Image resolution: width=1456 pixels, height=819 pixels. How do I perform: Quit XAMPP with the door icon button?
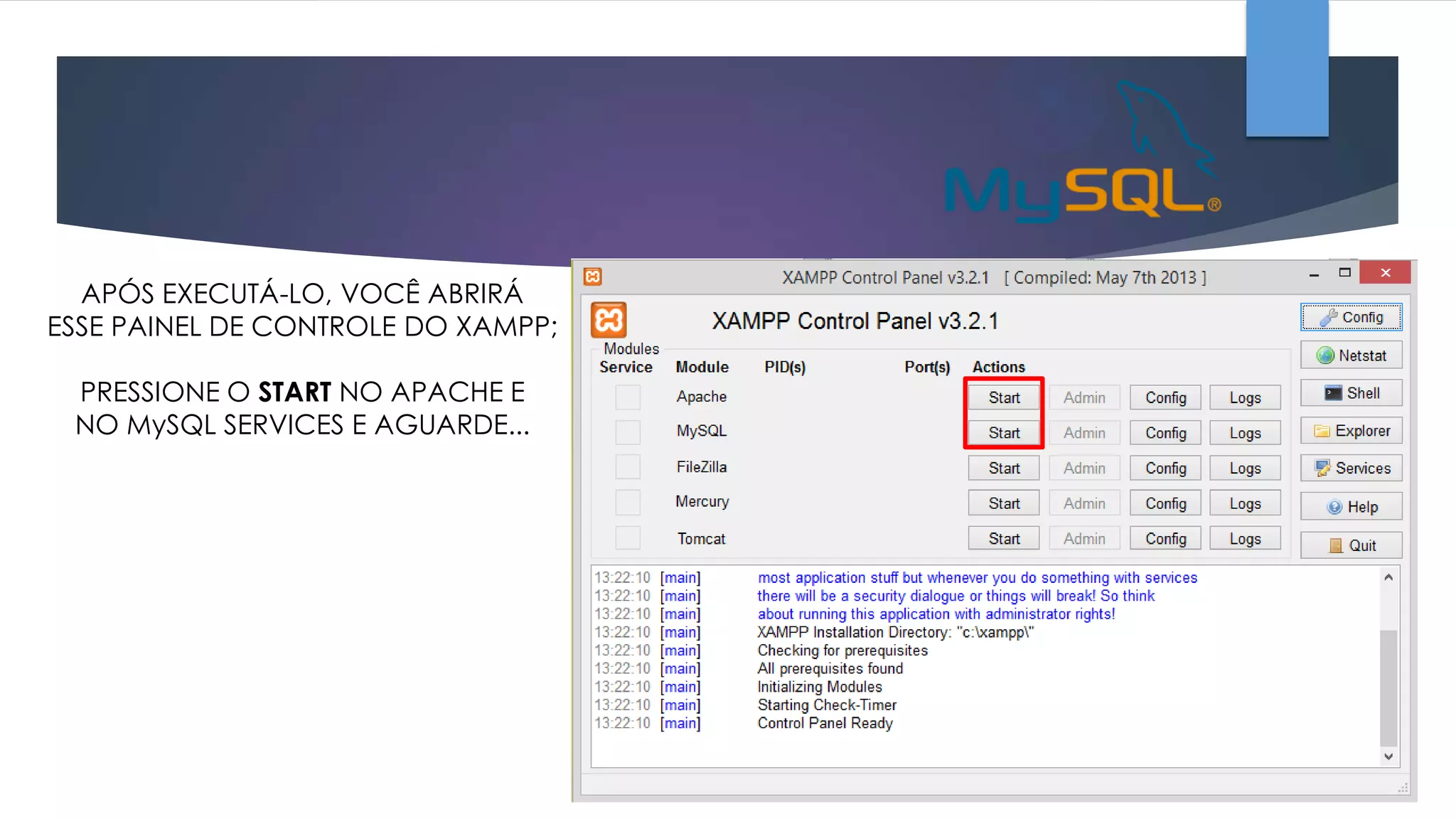(x=1351, y=545)
